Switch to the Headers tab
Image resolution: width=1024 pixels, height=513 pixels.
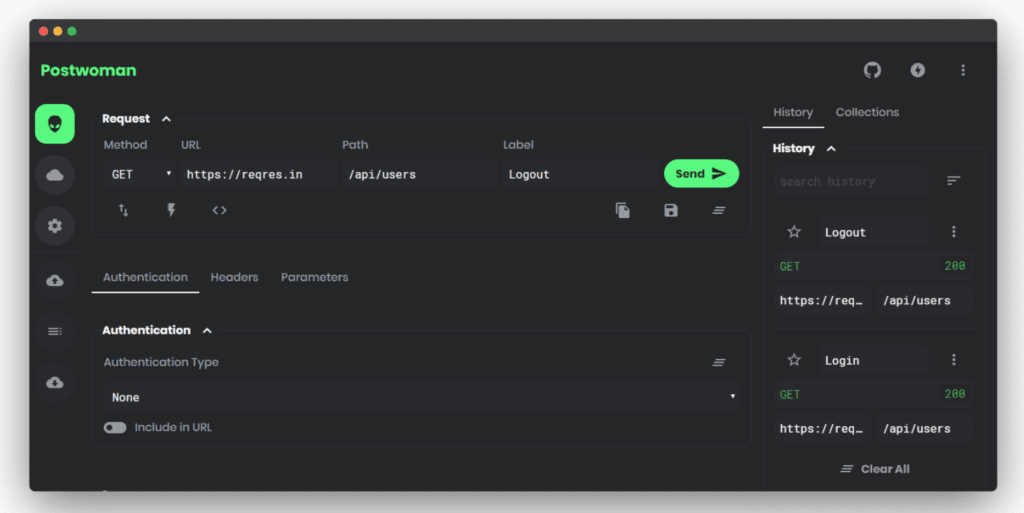tap(234, 277)
